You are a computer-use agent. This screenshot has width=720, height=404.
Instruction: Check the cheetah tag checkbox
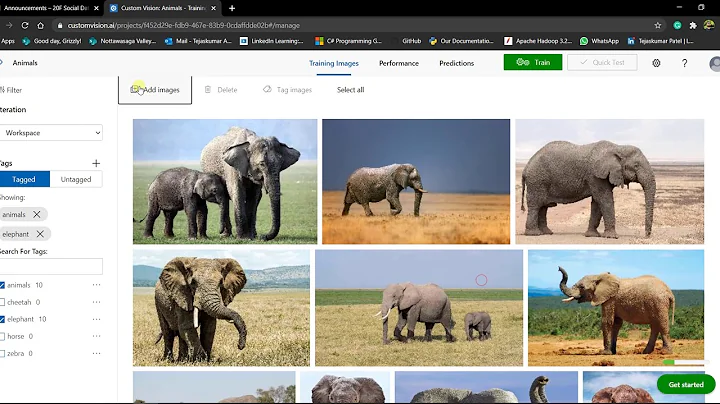(x=2, y=302)
